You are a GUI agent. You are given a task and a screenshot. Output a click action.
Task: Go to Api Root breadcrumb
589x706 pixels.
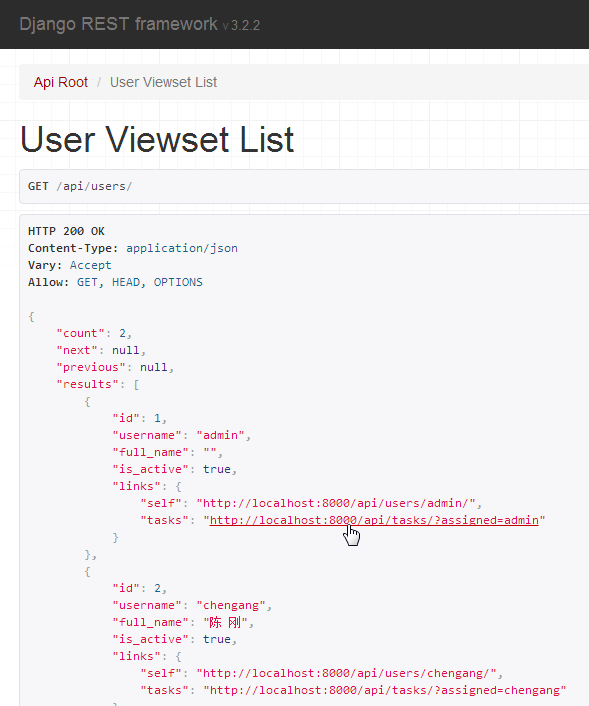coord(61,82)
